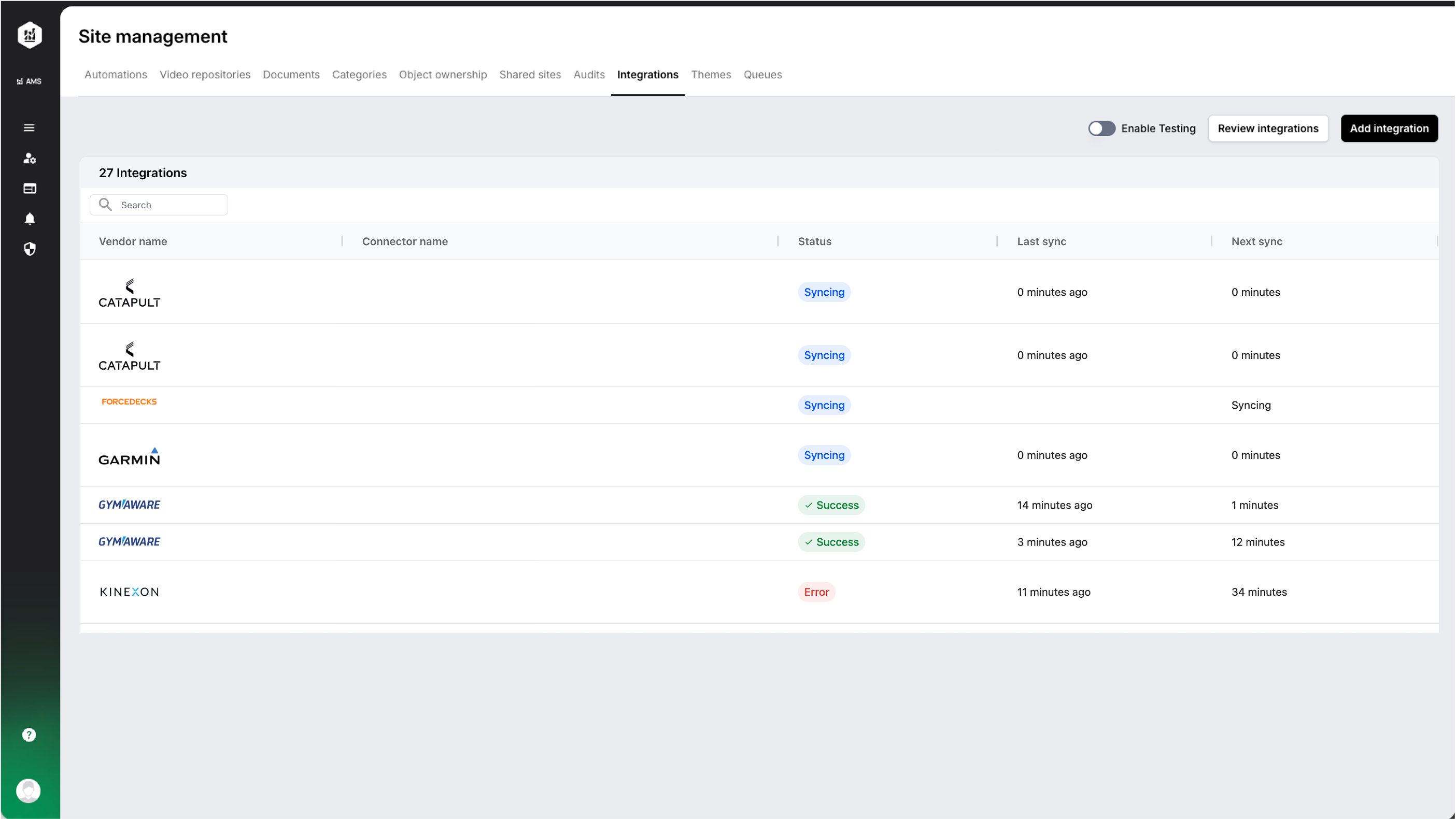Click the app logo in the sidebar

[30, 35]
